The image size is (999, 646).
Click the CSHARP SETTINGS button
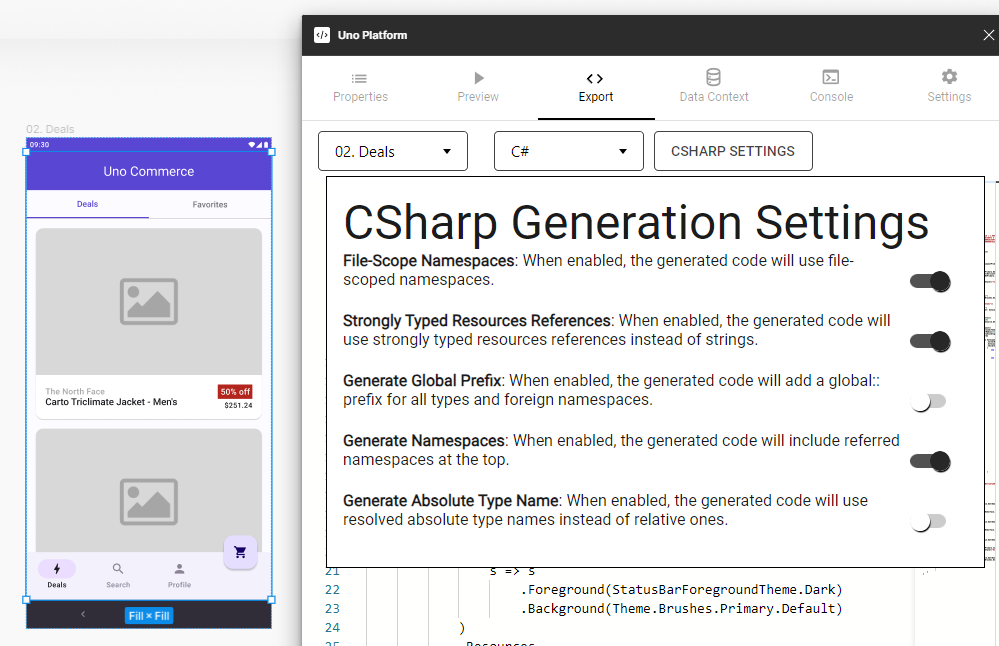point(733,152)
